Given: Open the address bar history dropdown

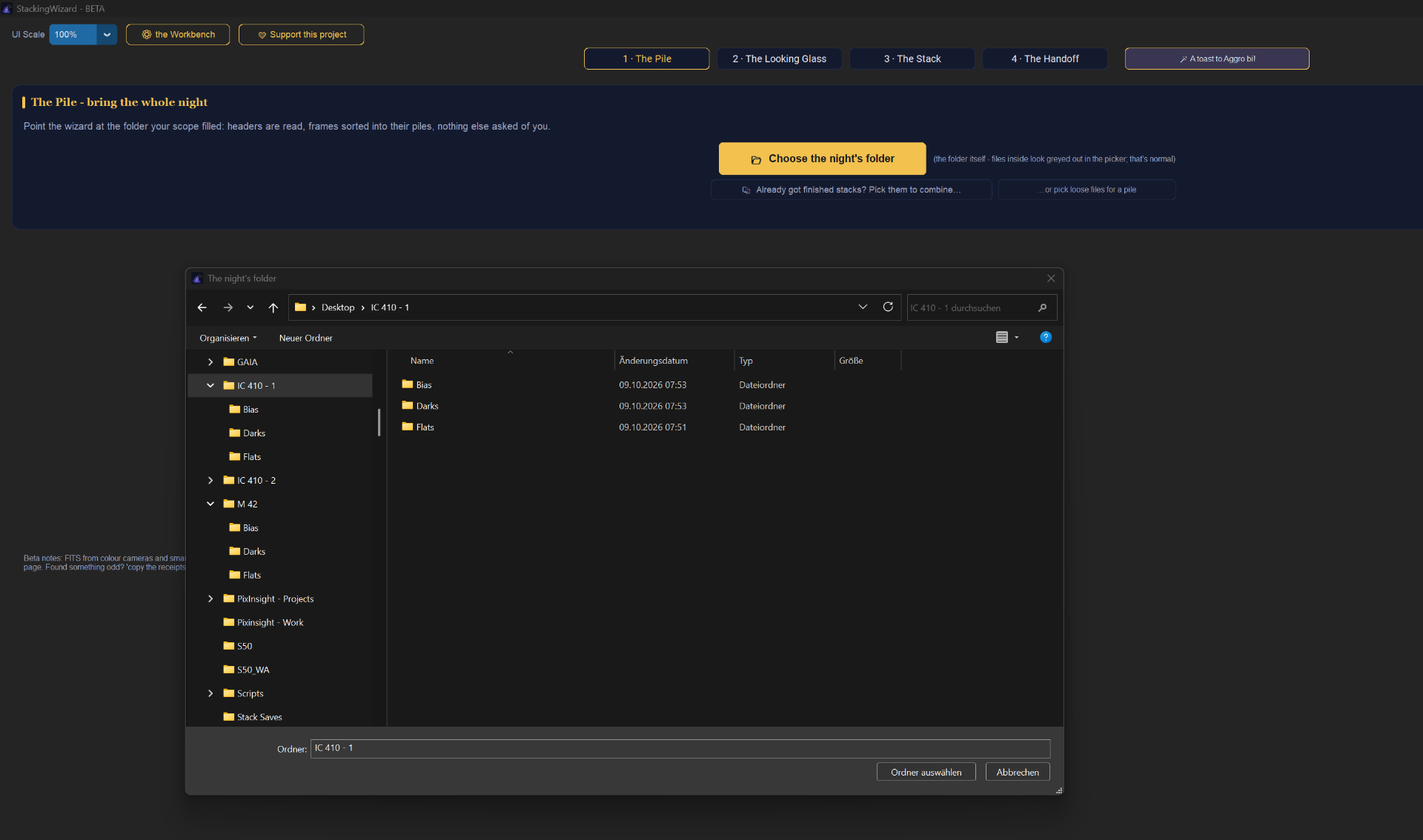Looking at the screenshot, I should 863,307.
